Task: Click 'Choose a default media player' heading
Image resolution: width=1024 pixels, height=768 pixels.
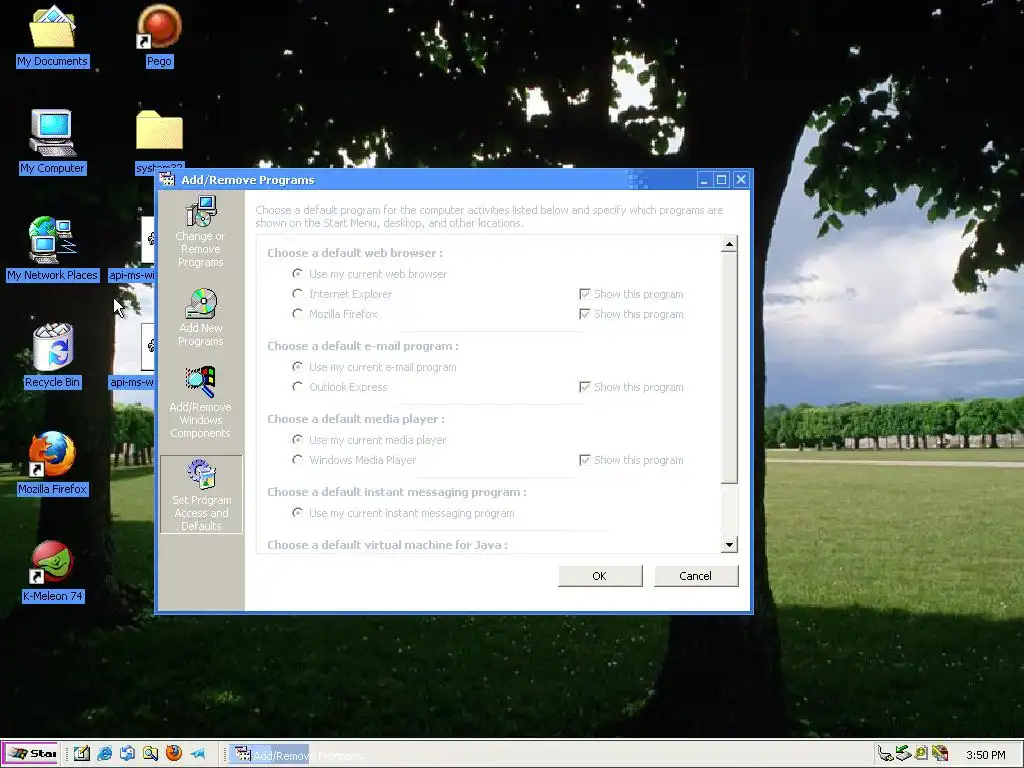Action: click(356, 419)
